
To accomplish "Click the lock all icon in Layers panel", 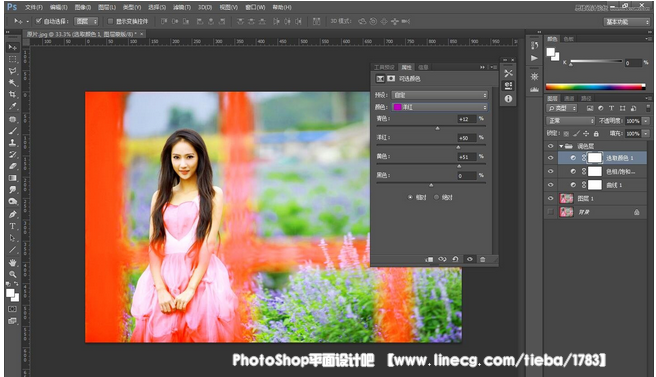I will point(596,133).
